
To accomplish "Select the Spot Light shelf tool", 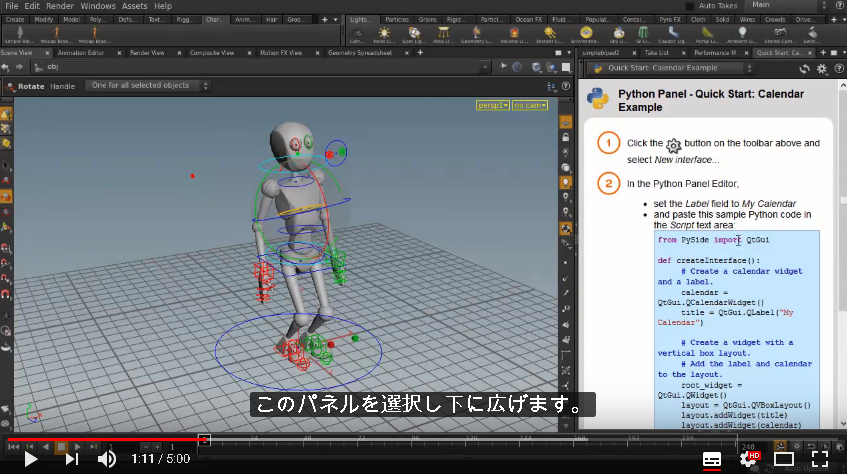I will coord(414,35).
